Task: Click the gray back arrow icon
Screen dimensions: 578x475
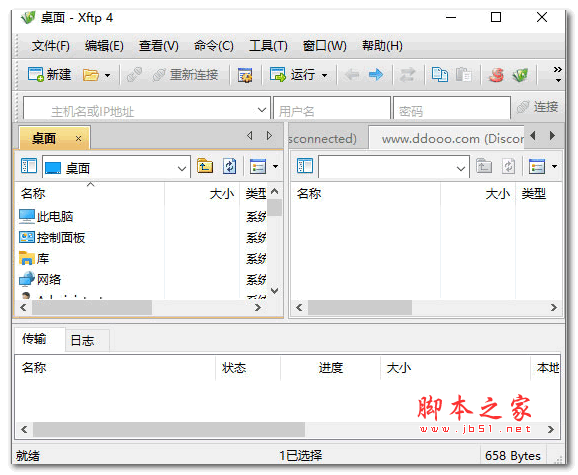Action: click(352, 75)
